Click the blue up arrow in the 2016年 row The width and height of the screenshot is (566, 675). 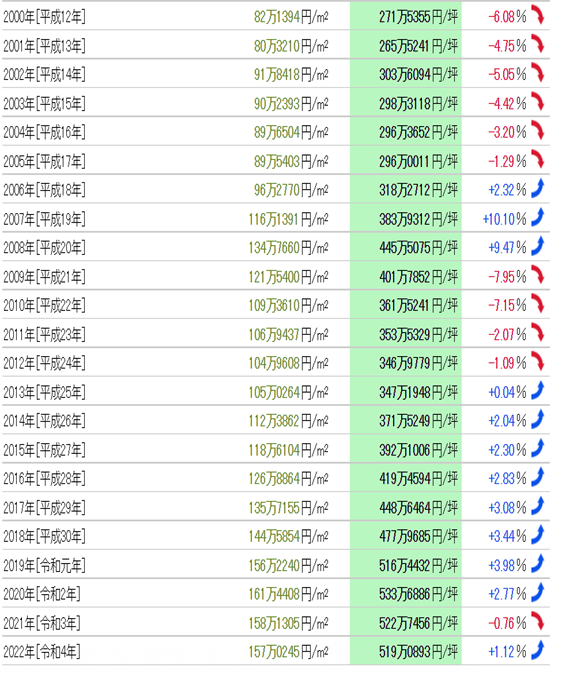(537, 477)
